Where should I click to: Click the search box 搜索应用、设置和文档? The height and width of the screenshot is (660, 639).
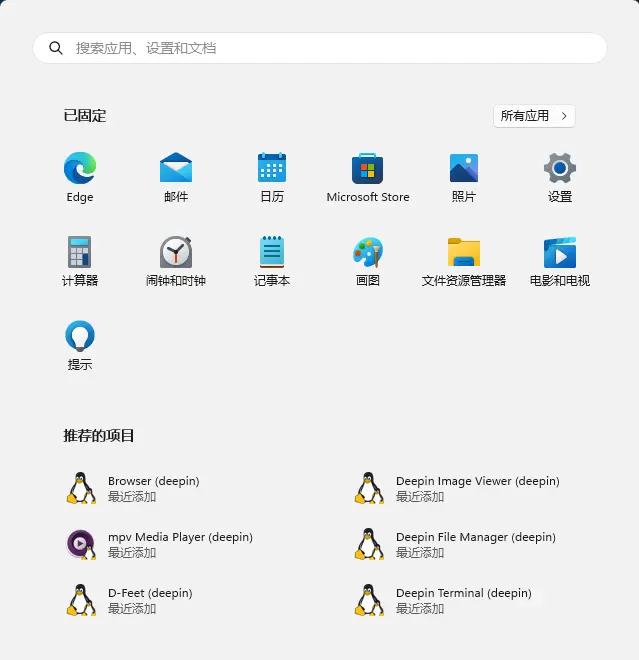320,48
